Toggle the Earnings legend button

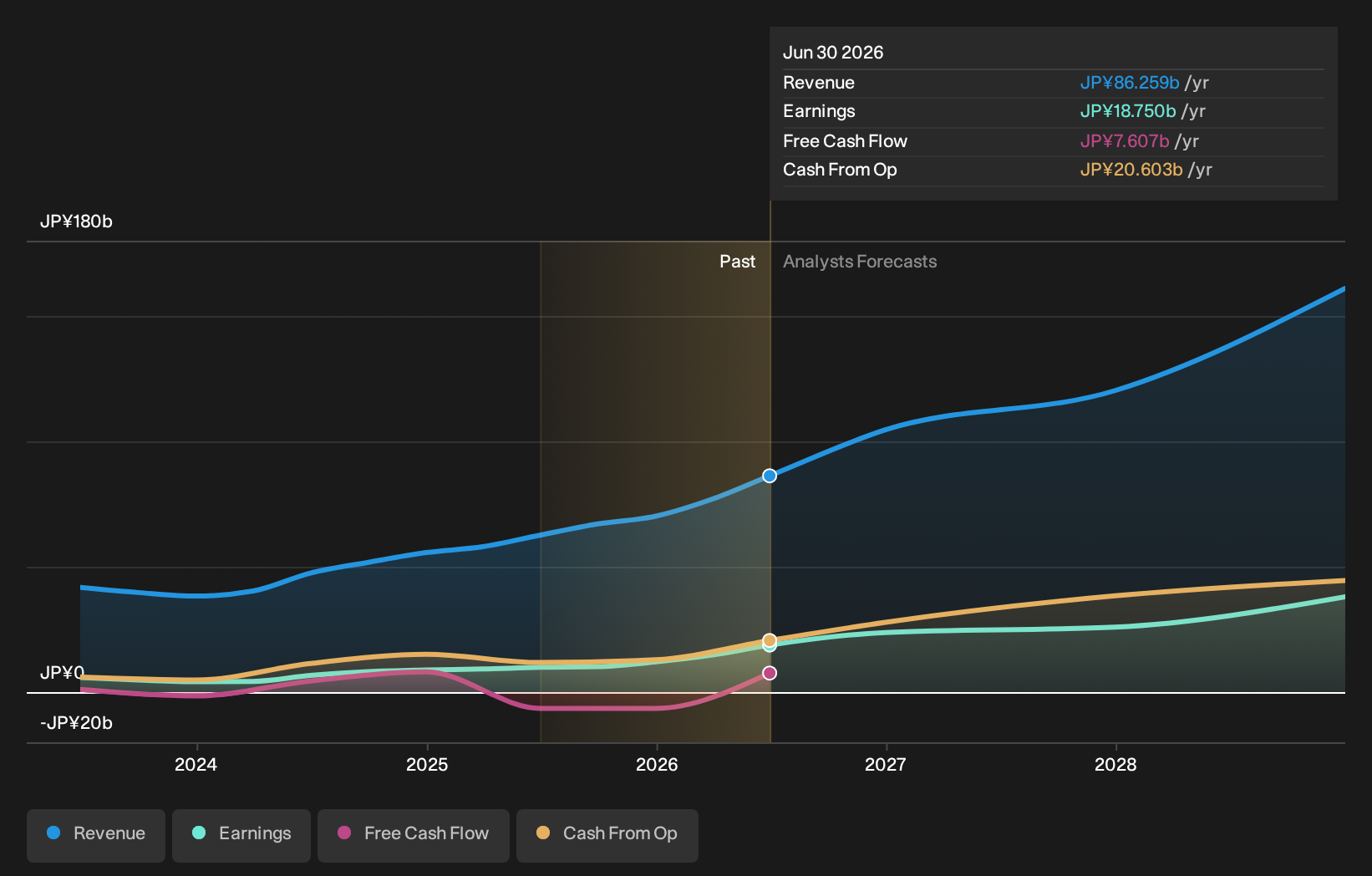[x=241, y=835]
